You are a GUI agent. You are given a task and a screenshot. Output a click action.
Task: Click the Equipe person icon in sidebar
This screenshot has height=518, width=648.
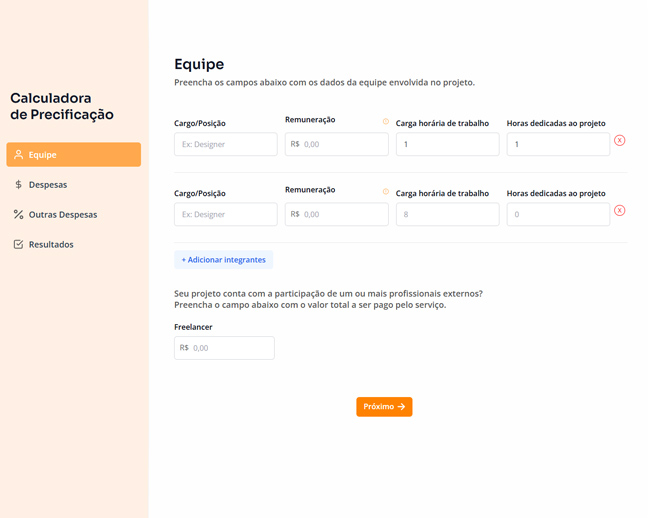(x=18, y=155)
